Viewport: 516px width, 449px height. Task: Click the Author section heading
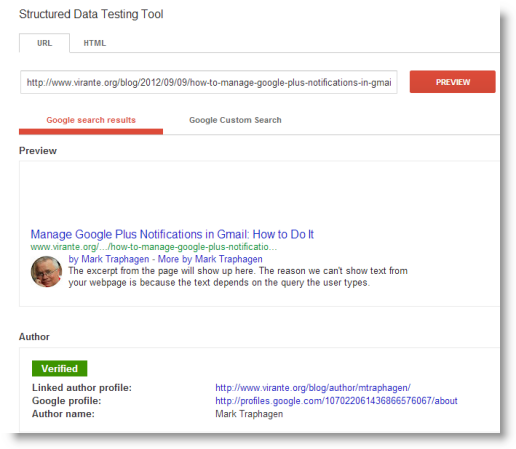click(34, 337)
